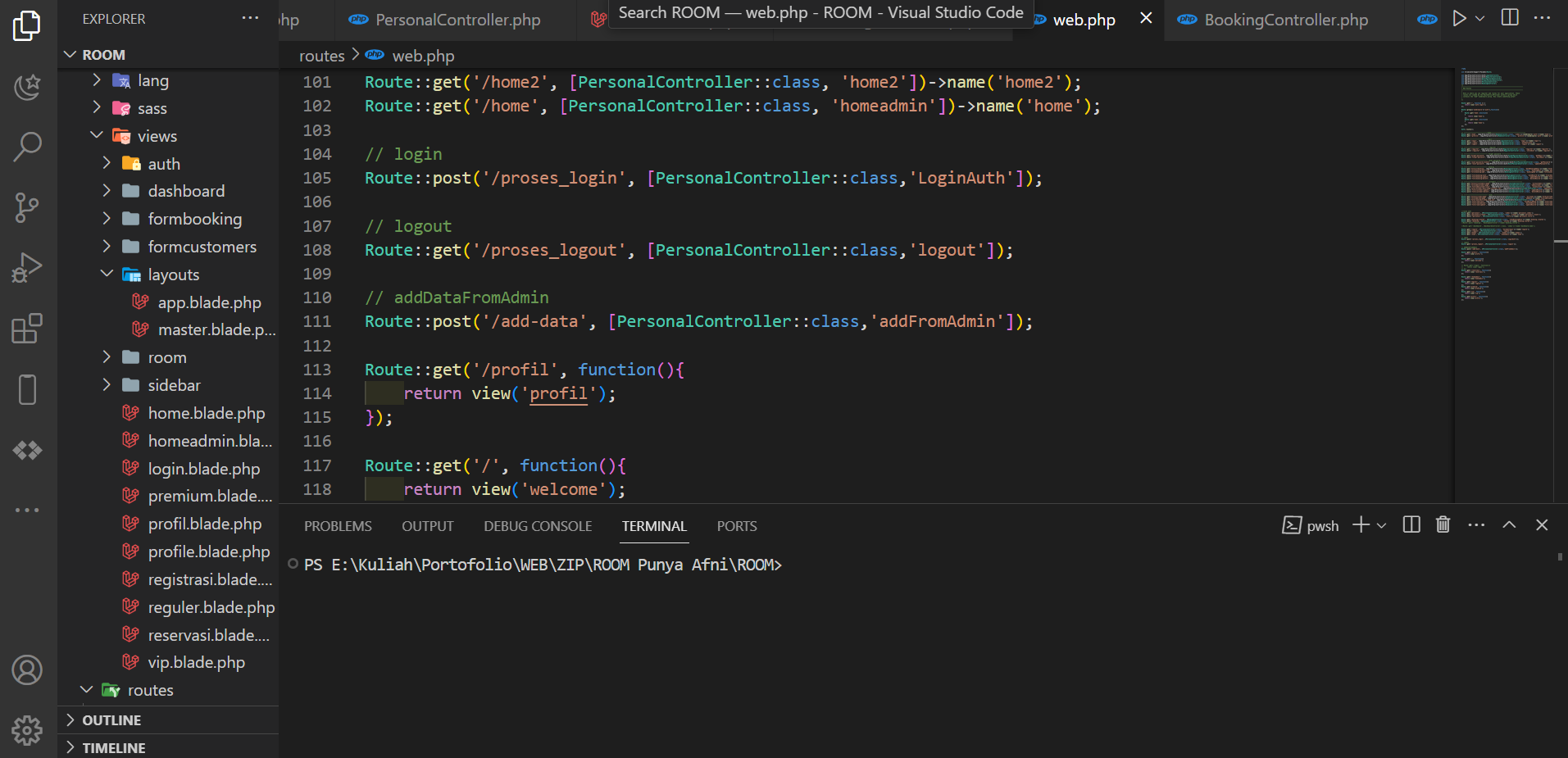
Task: Switch to PersonalController.php tab
Action: [x=457, y=20]
